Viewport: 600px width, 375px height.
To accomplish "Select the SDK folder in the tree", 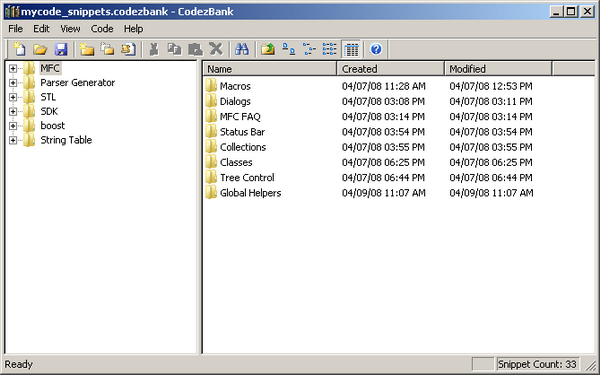I will [49, 111].
